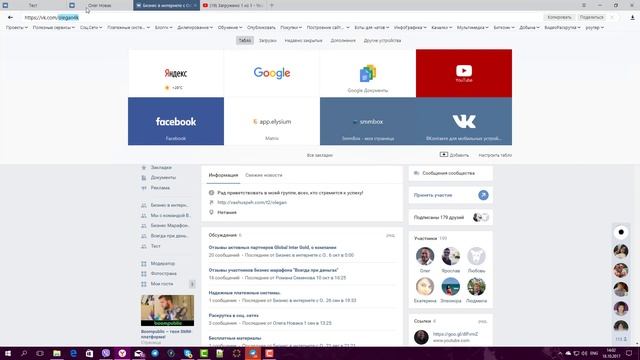Screen dimensions: 640x360
Task: Select the Недавно закрытые tab
Action: (x=303, y=40)
